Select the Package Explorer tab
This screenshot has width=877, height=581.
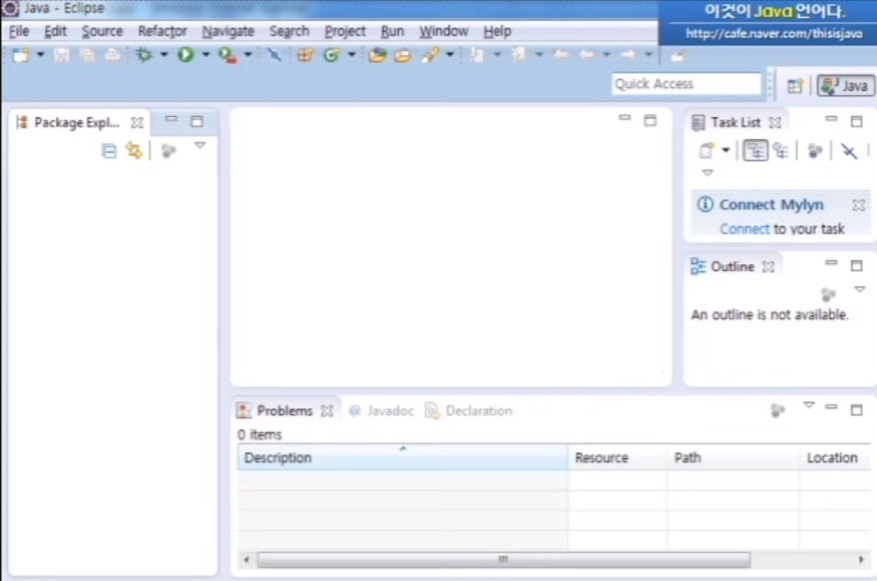pos(77,122)
